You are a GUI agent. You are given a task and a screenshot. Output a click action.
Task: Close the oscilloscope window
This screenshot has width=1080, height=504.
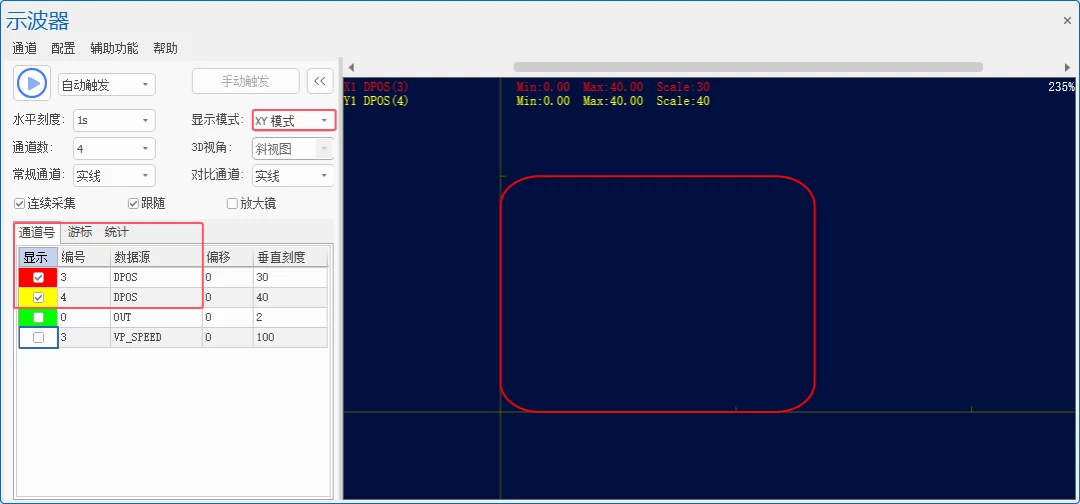(x=1067, y=21)
